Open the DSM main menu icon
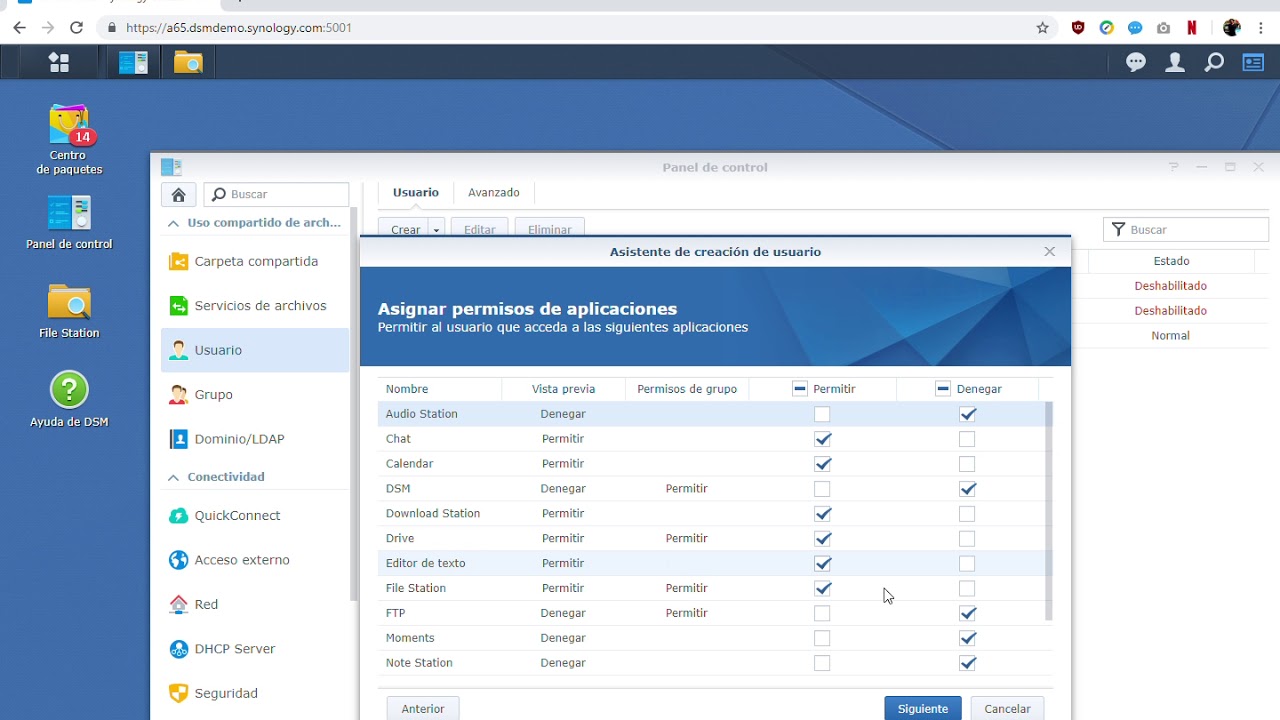The image size is (1280, 720). pos(59,62)
